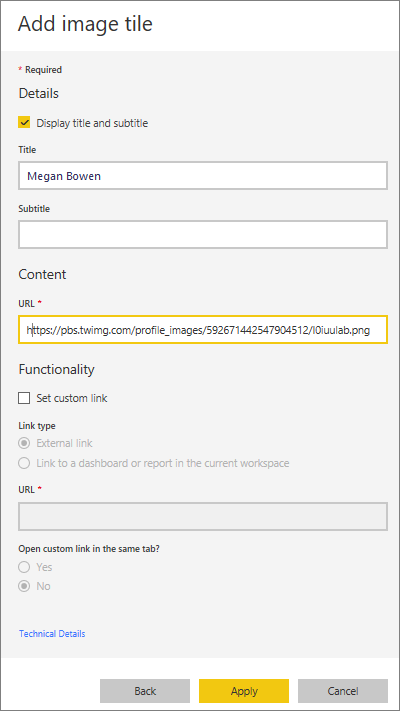The width and height of the screenshot is (400, 711).
Task: Click the Title field containing Megan Bowen
Action: (x=203, y=175)
